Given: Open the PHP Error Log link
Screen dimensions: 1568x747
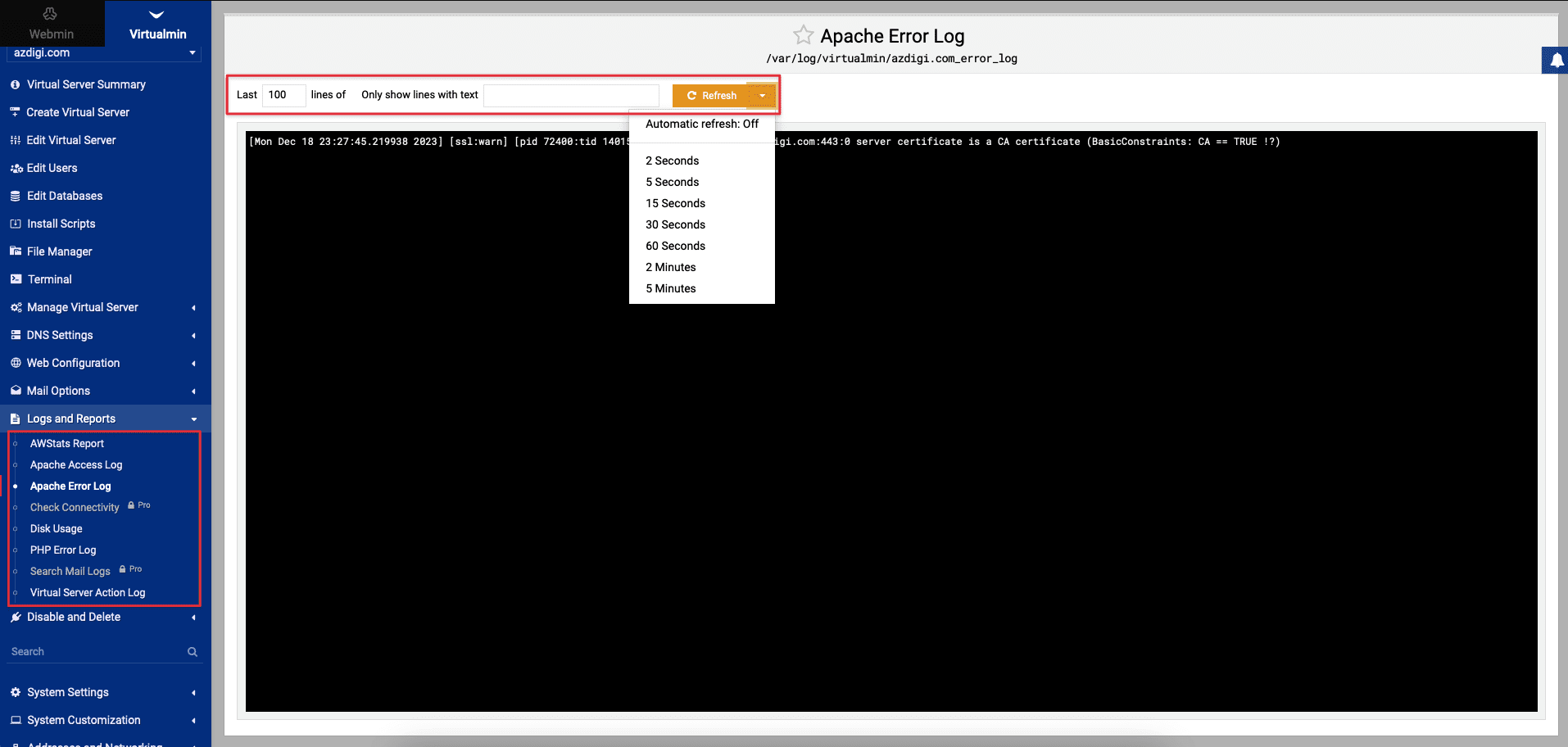Looking at the screenshot, I should point(63,550).
